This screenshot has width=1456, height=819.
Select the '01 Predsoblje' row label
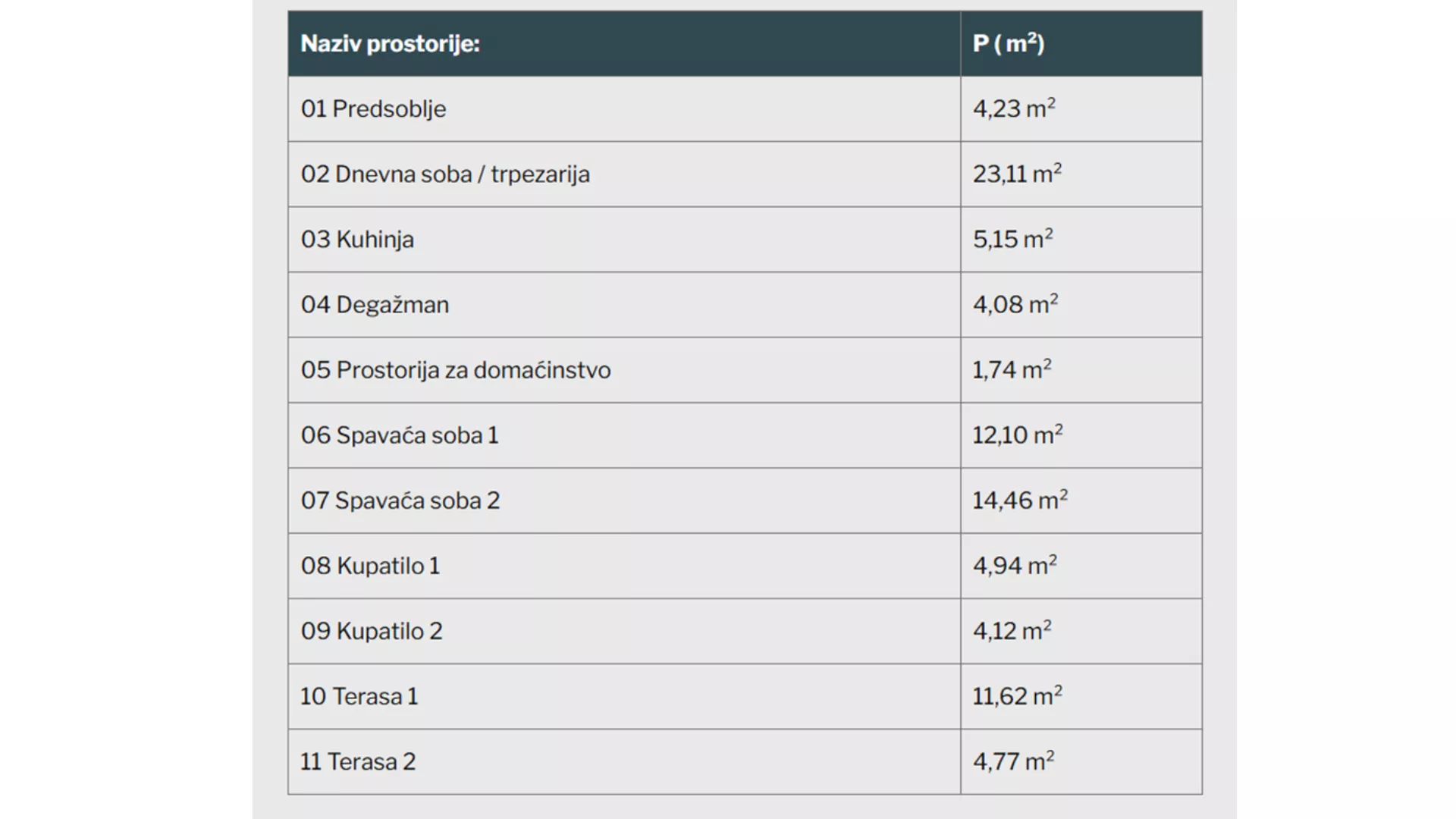[373, 109]
